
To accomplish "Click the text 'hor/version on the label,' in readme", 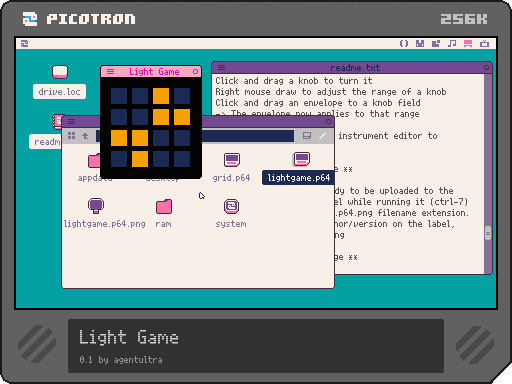I will pos(395,224).
